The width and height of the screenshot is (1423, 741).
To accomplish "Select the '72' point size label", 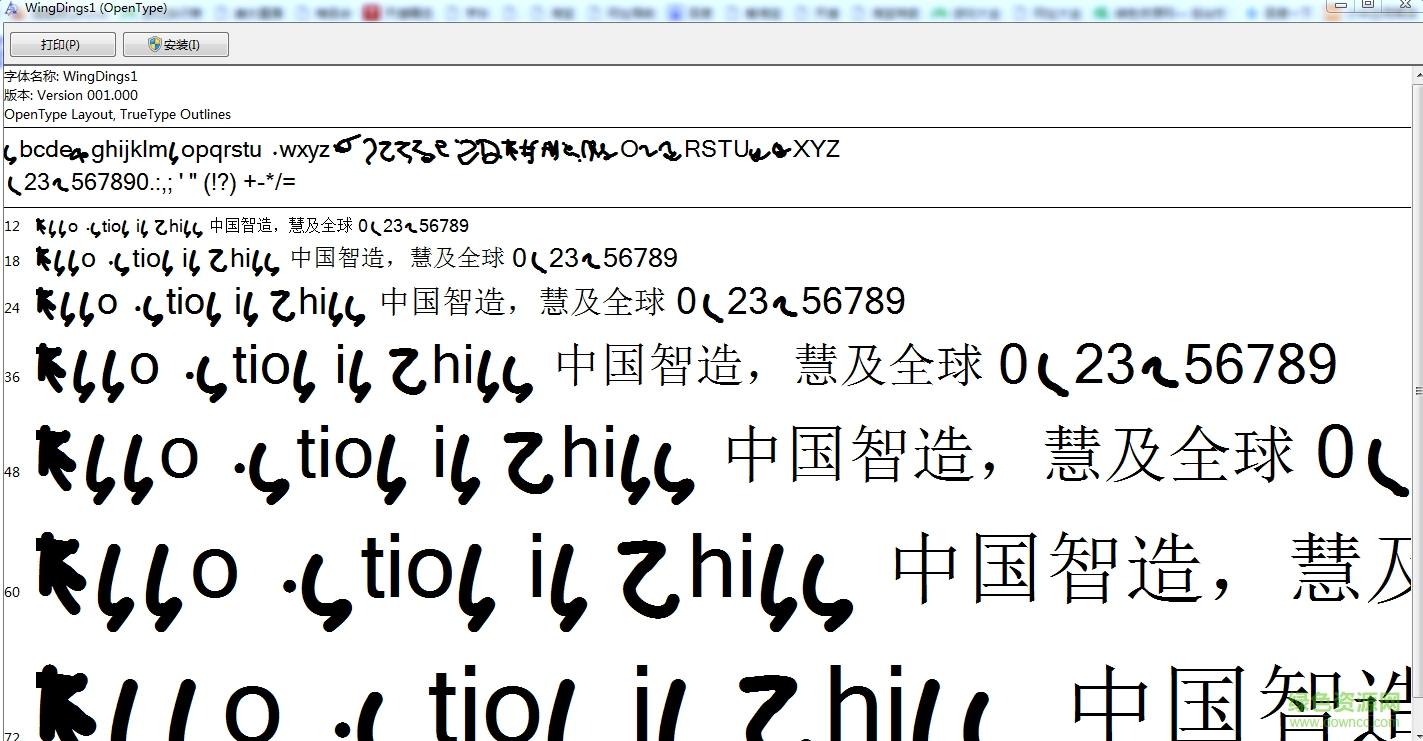I will coord(12,734).
